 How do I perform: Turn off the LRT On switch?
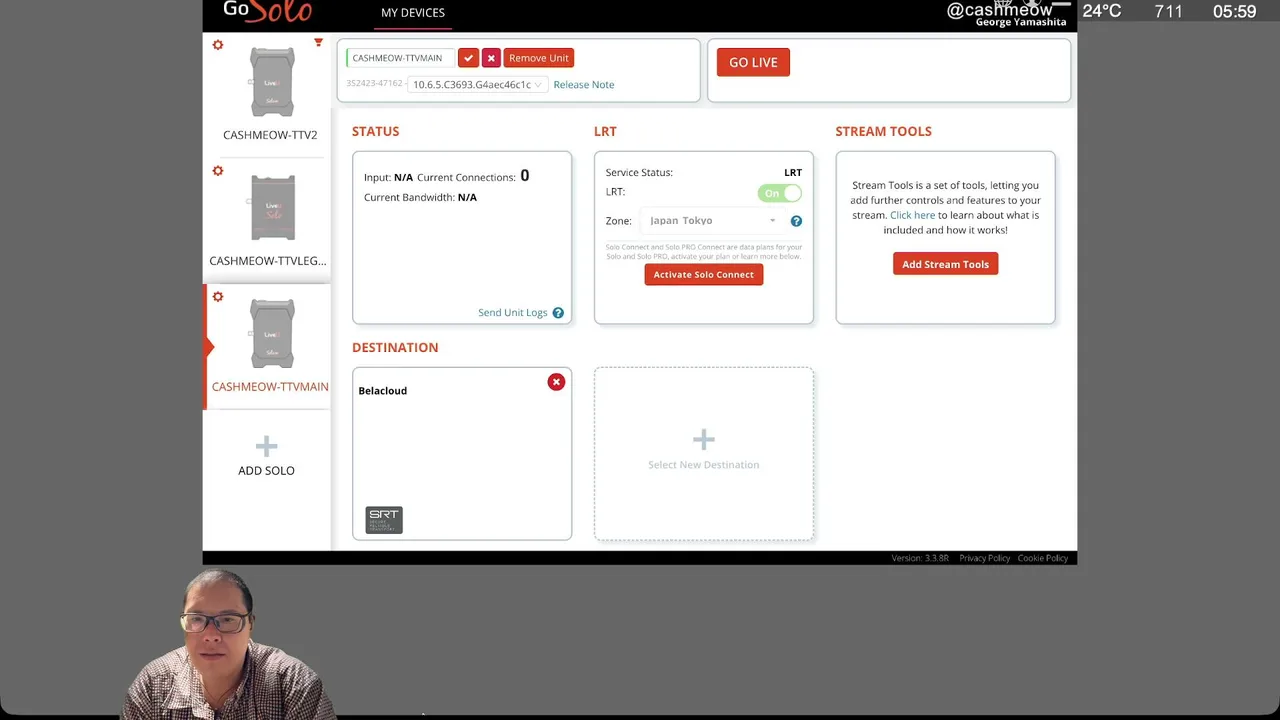(779, 193)
